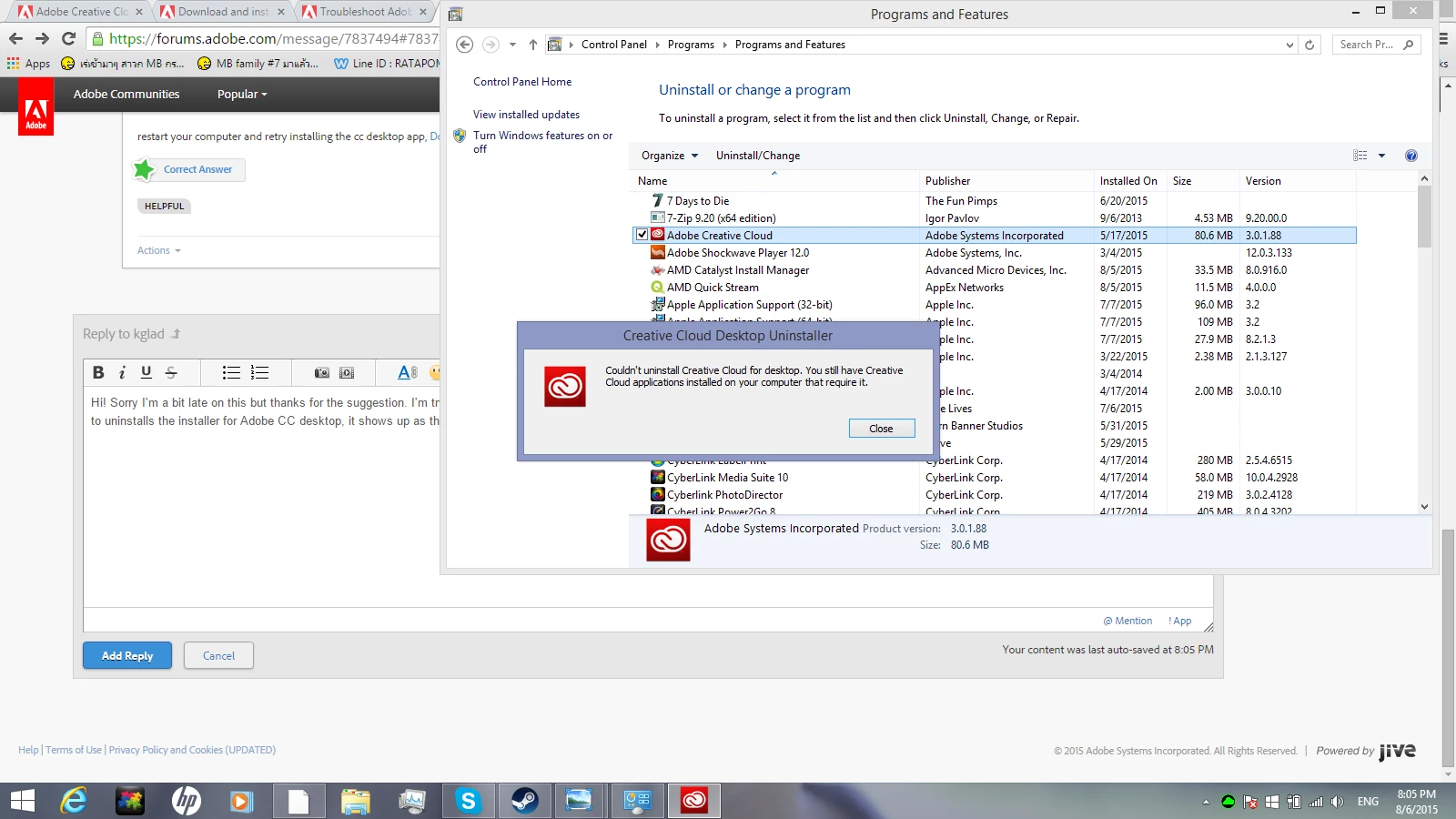Open Skype from the taskbar
Screen dimensions: 1456x819
pos(468,801)
